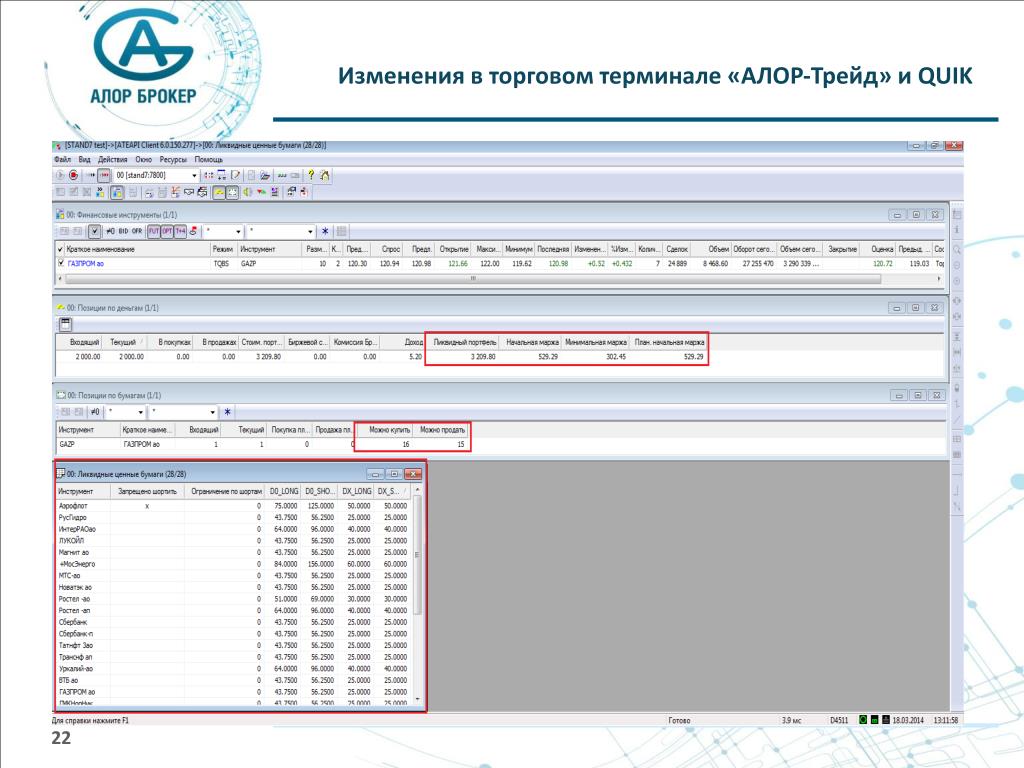Viewport: 1024px width, 768px height.
Task: Toggle the BID filter button
Action: (123, 231)
